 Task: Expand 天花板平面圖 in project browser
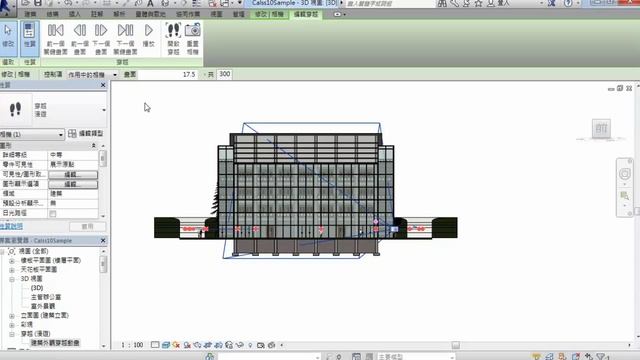(12, 270)
